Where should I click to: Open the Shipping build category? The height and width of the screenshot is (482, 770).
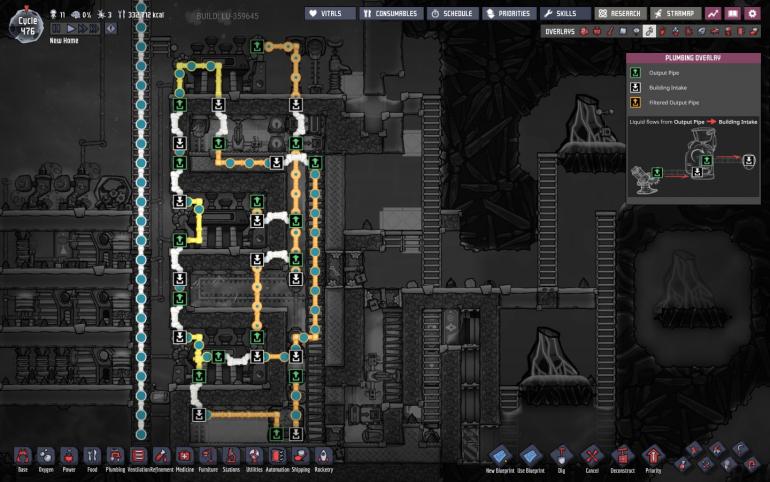301,459
